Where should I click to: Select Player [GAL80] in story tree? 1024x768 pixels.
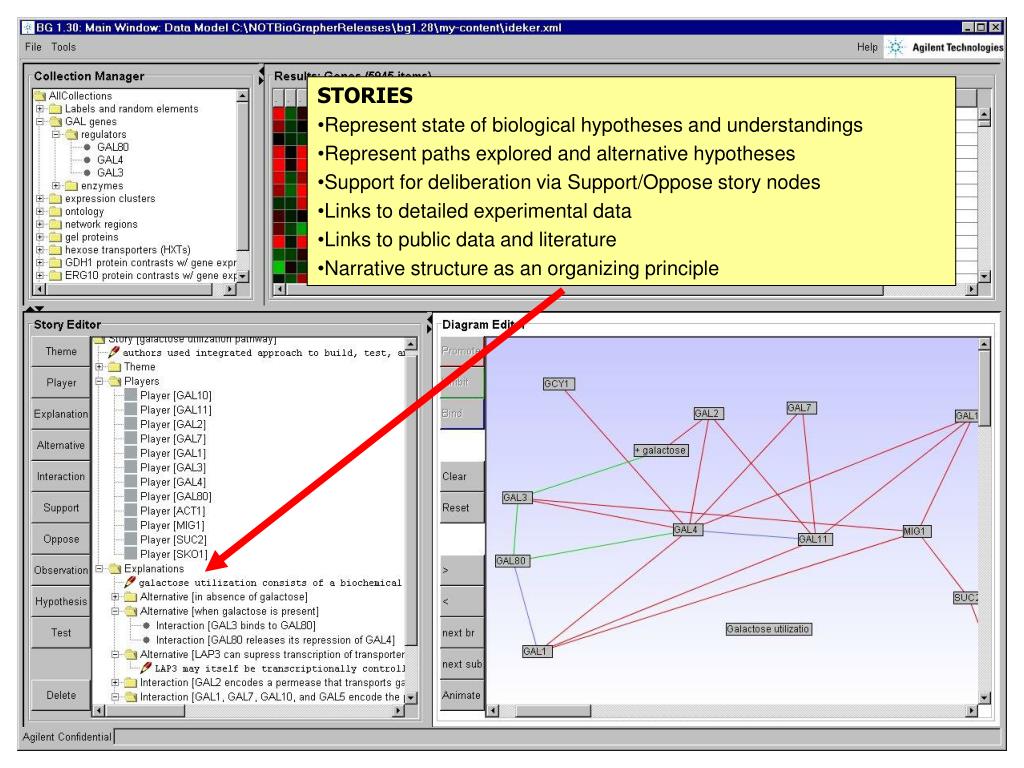pyautogui.click(x=175, y=497)
